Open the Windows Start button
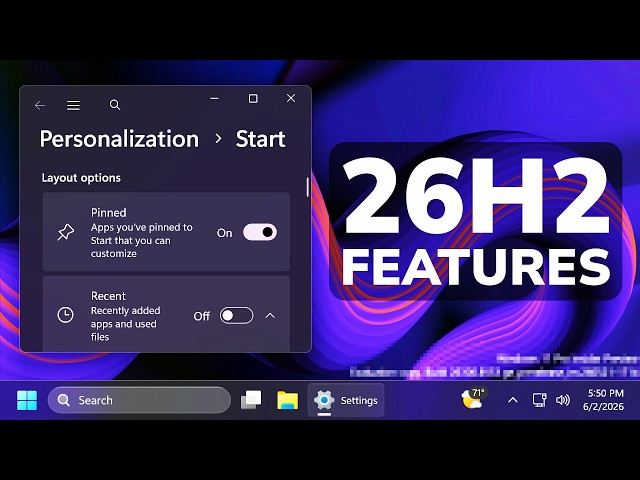The width and height of the screenshot is (640, 480). point(27,400)
